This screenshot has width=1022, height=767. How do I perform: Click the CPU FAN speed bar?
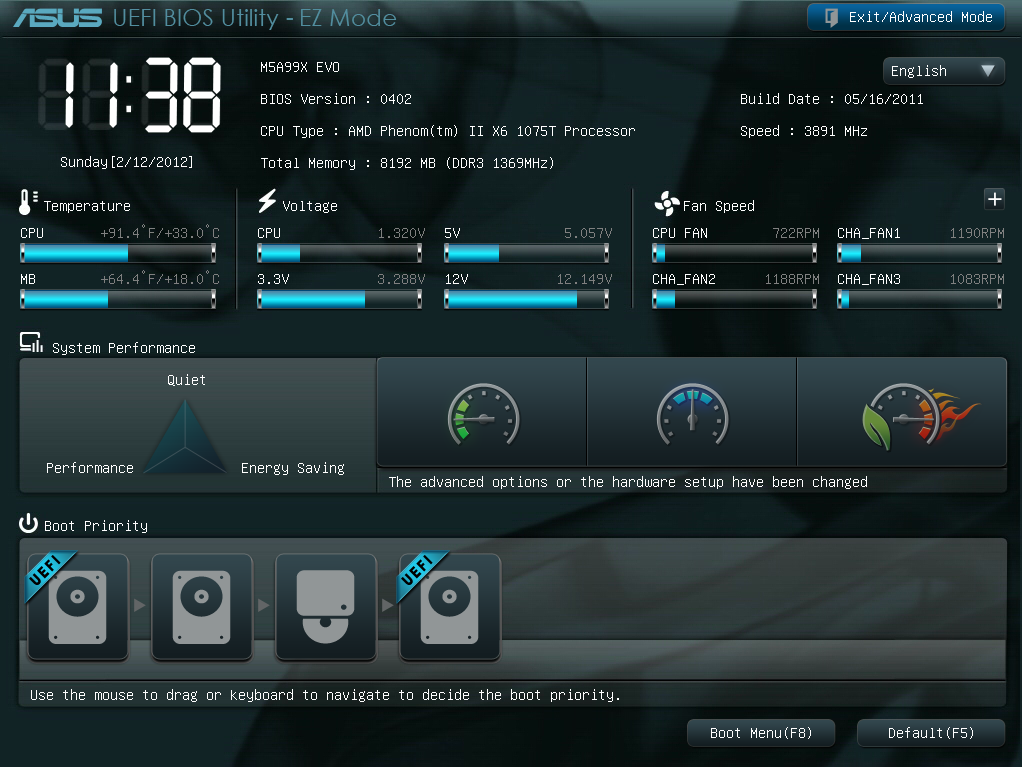[x=735, y=253]
